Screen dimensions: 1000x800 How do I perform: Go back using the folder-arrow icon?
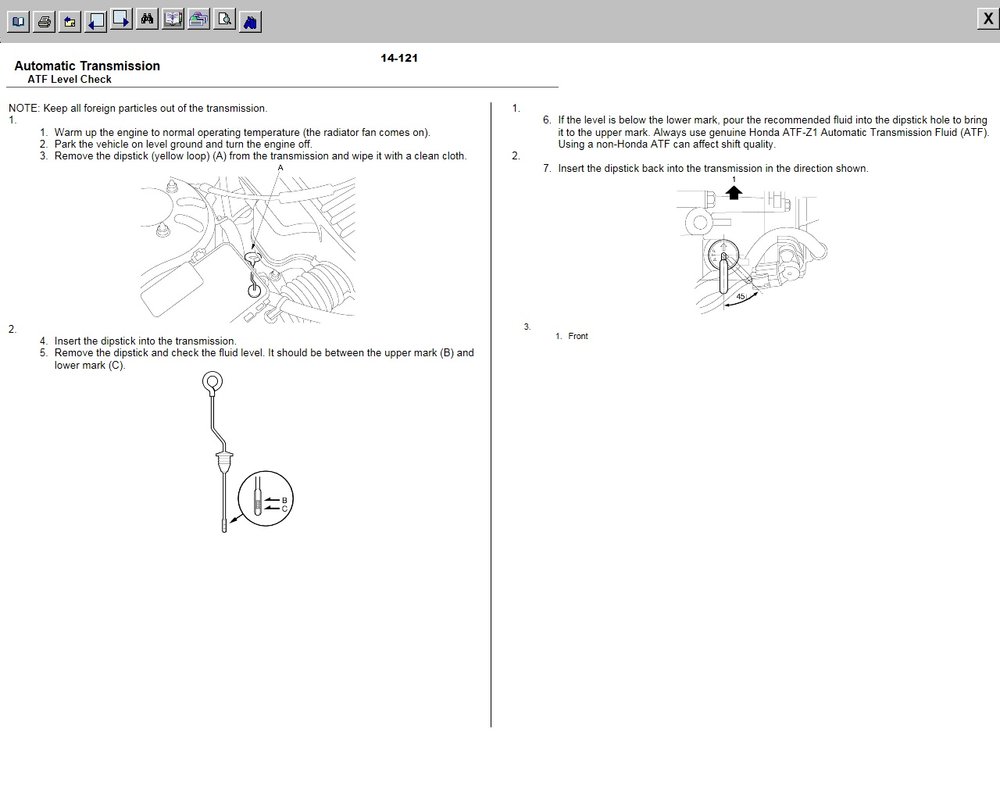tap(70, 22)
